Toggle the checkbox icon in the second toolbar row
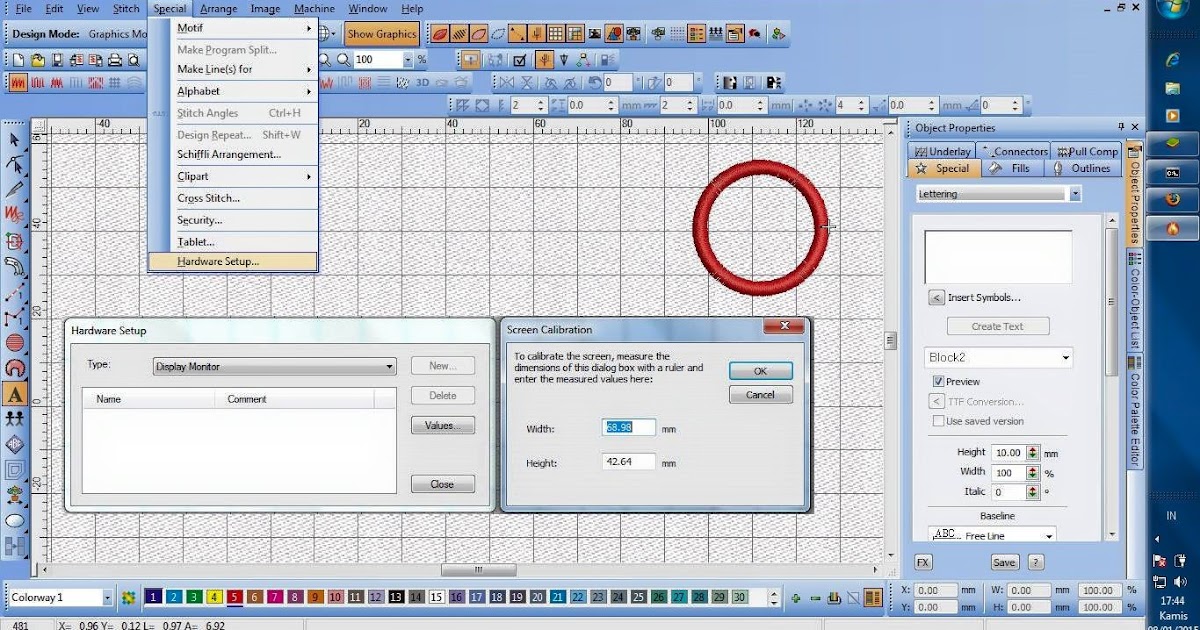1200x630 pixels. click(519, 60)
